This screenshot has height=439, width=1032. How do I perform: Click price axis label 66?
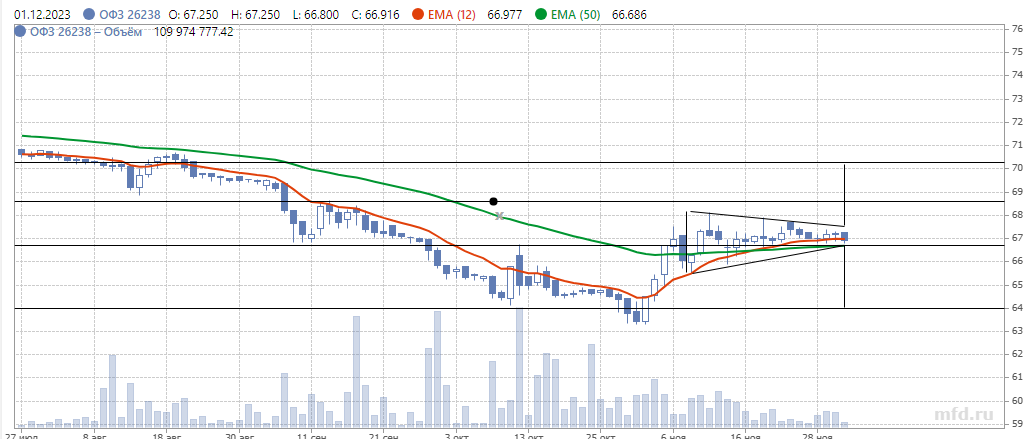[1017, 261]
